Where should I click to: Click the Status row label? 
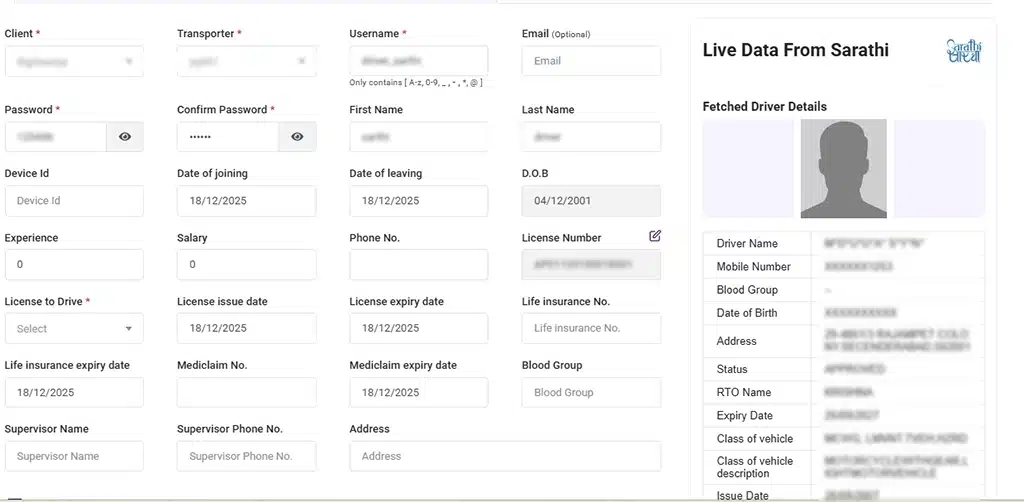731,369
